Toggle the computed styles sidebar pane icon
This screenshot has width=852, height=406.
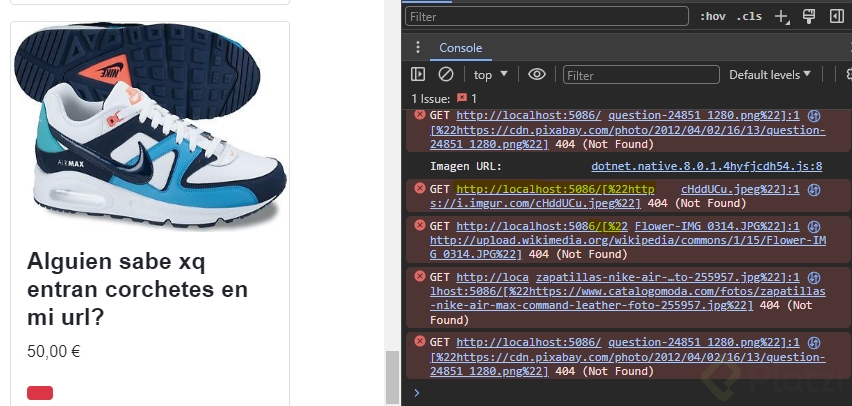point(837,16)
